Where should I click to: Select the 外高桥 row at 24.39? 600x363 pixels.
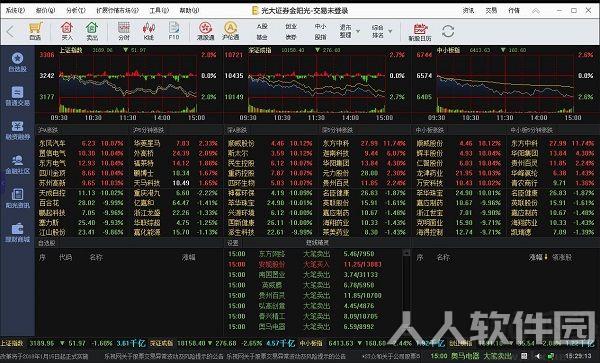176,153
